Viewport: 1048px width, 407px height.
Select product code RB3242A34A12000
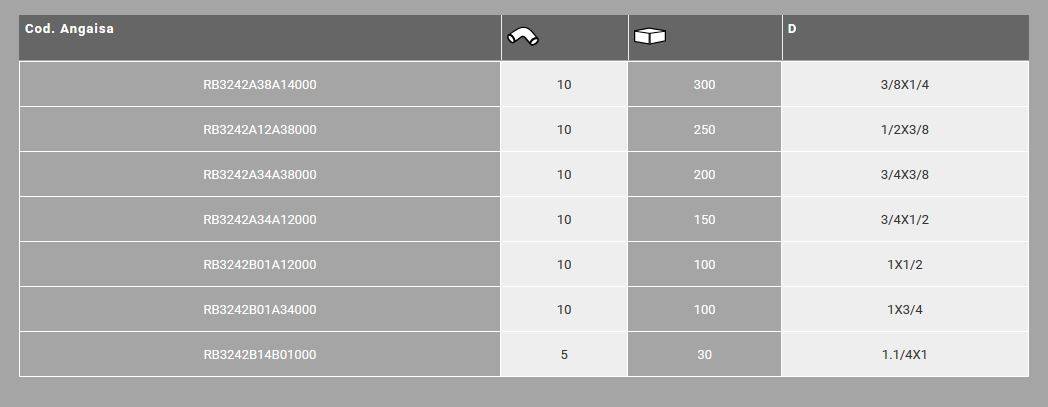[x=260, y=220]
